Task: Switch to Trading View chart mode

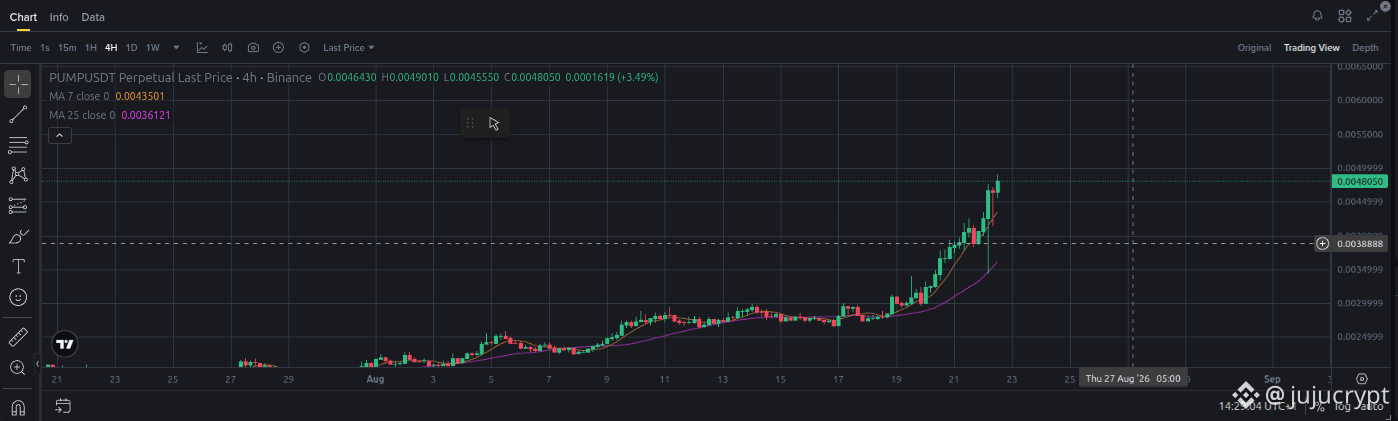Action: (1311, 47)
